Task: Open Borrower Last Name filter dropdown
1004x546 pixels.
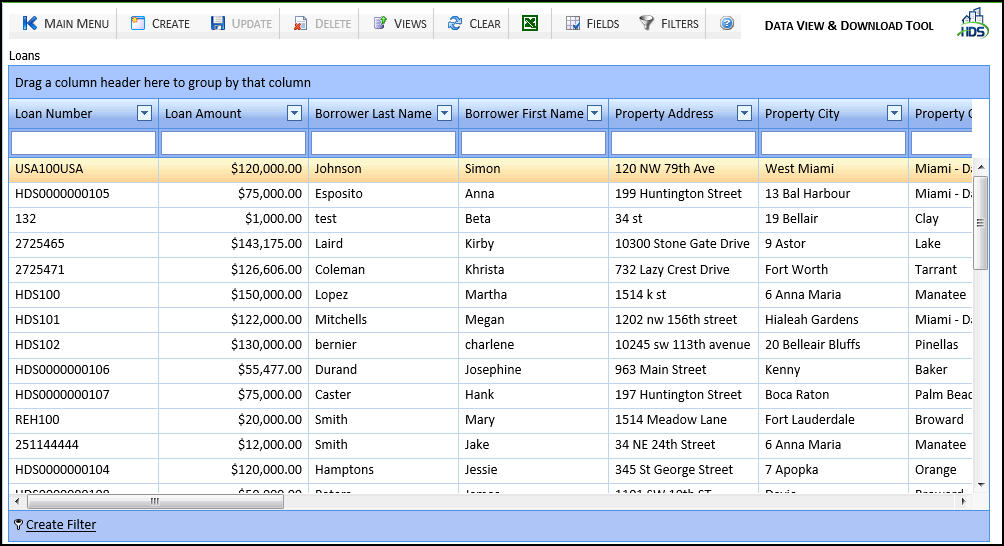Action: (x=444, y=113)
